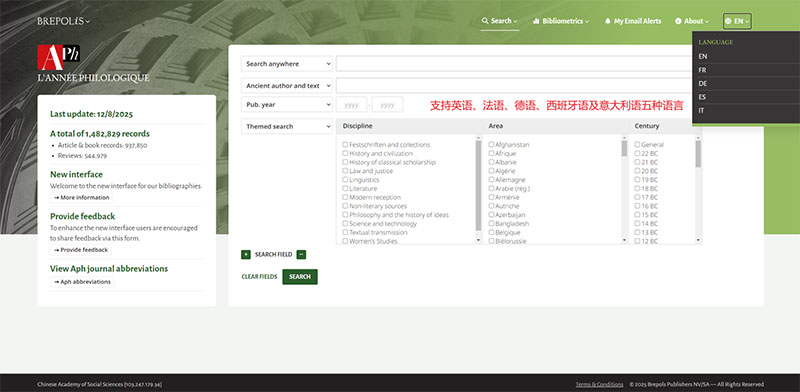The width and height of the screenshot is (800, 392).
Task: Click the Aph abbreviations button
Action: click(x=82, y=282)
